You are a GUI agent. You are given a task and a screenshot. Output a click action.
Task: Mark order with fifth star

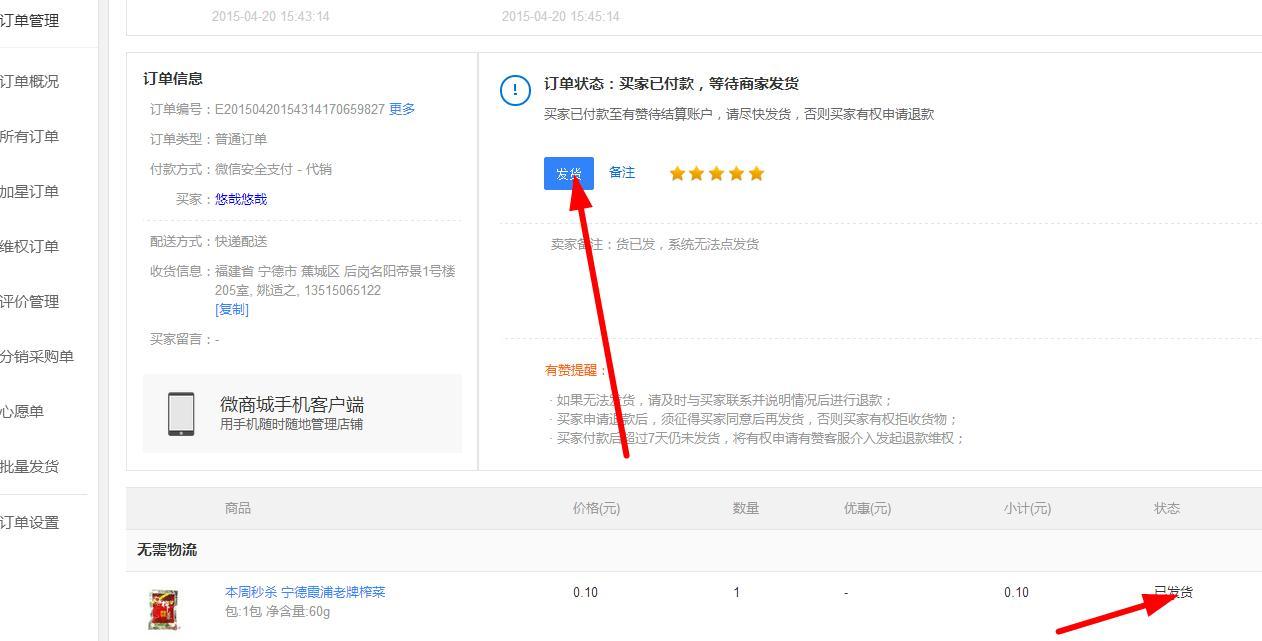tap(756, 174)
